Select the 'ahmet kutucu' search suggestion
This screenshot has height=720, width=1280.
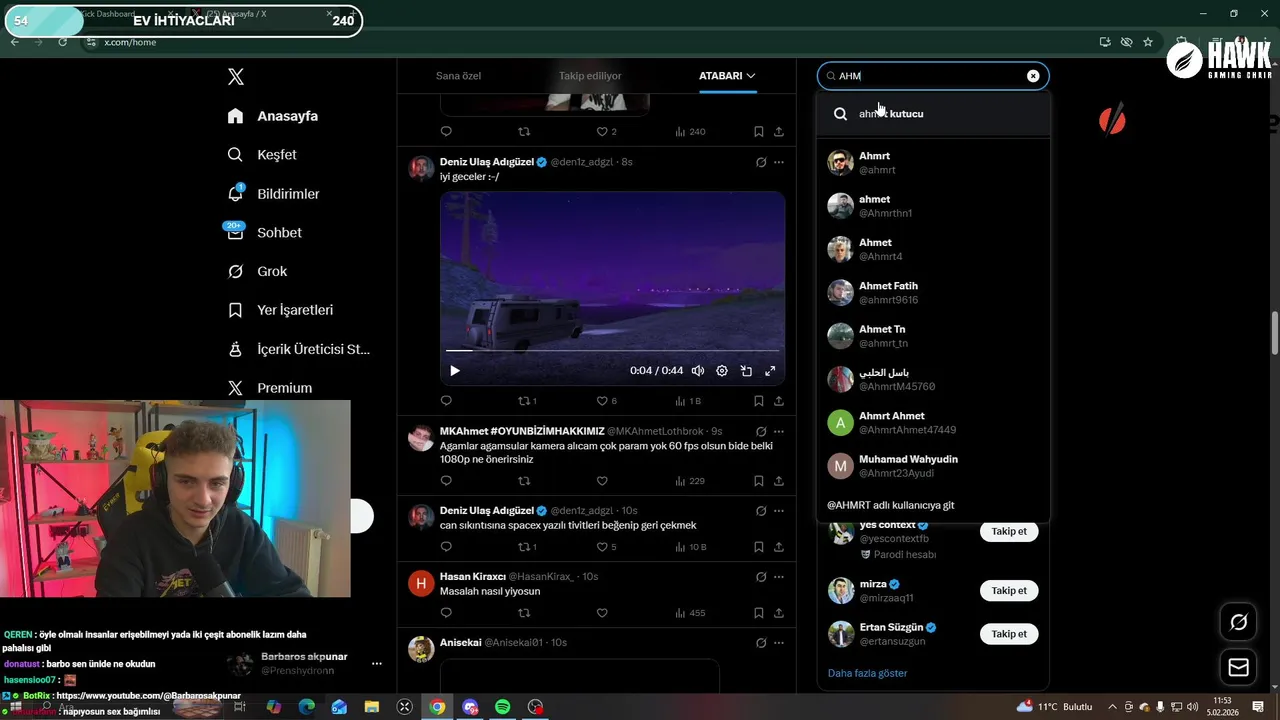click(x=933, y=114)
